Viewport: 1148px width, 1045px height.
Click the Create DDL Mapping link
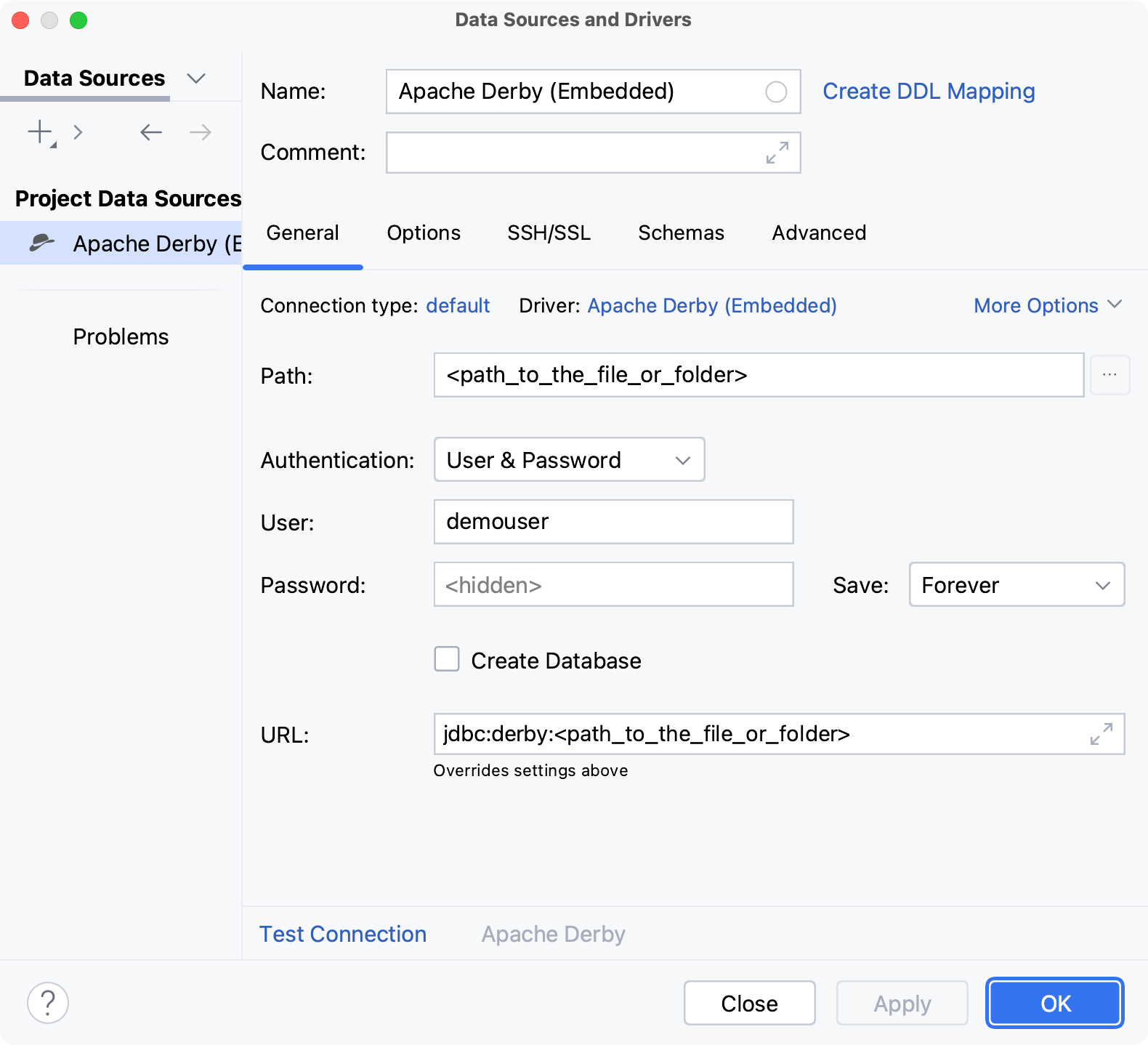tap(929, 92)
